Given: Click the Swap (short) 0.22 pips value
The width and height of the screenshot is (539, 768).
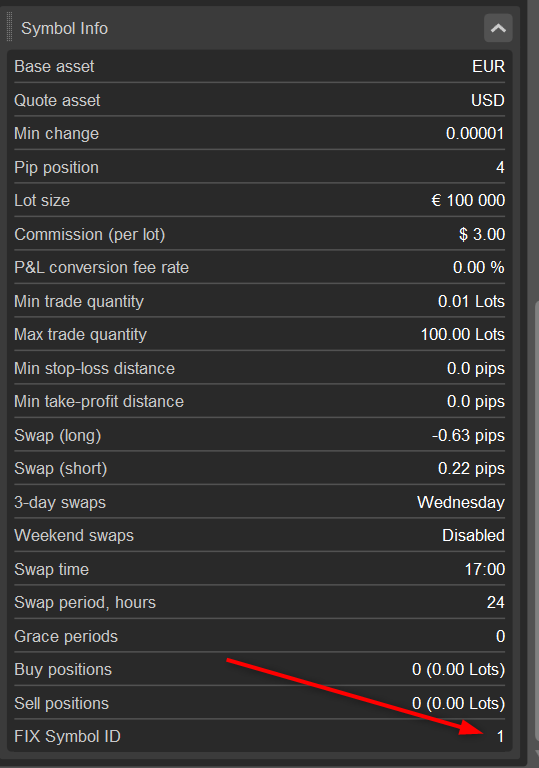Looking at the screenshot, I should click(x=471, y=469).
